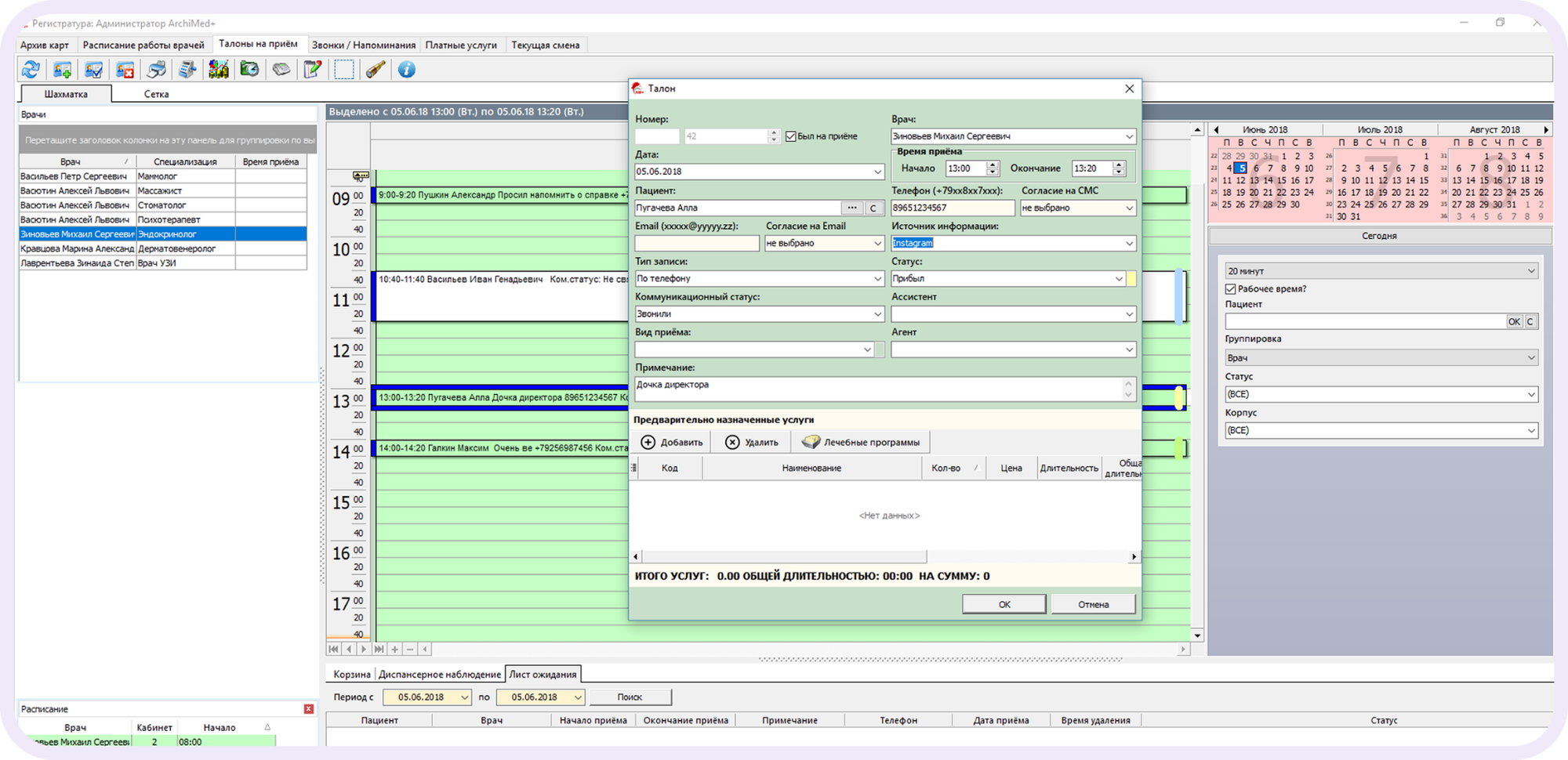Open the Текущая смена tab
Viewport: 1568px width, 760px height.
pos(546,45)
